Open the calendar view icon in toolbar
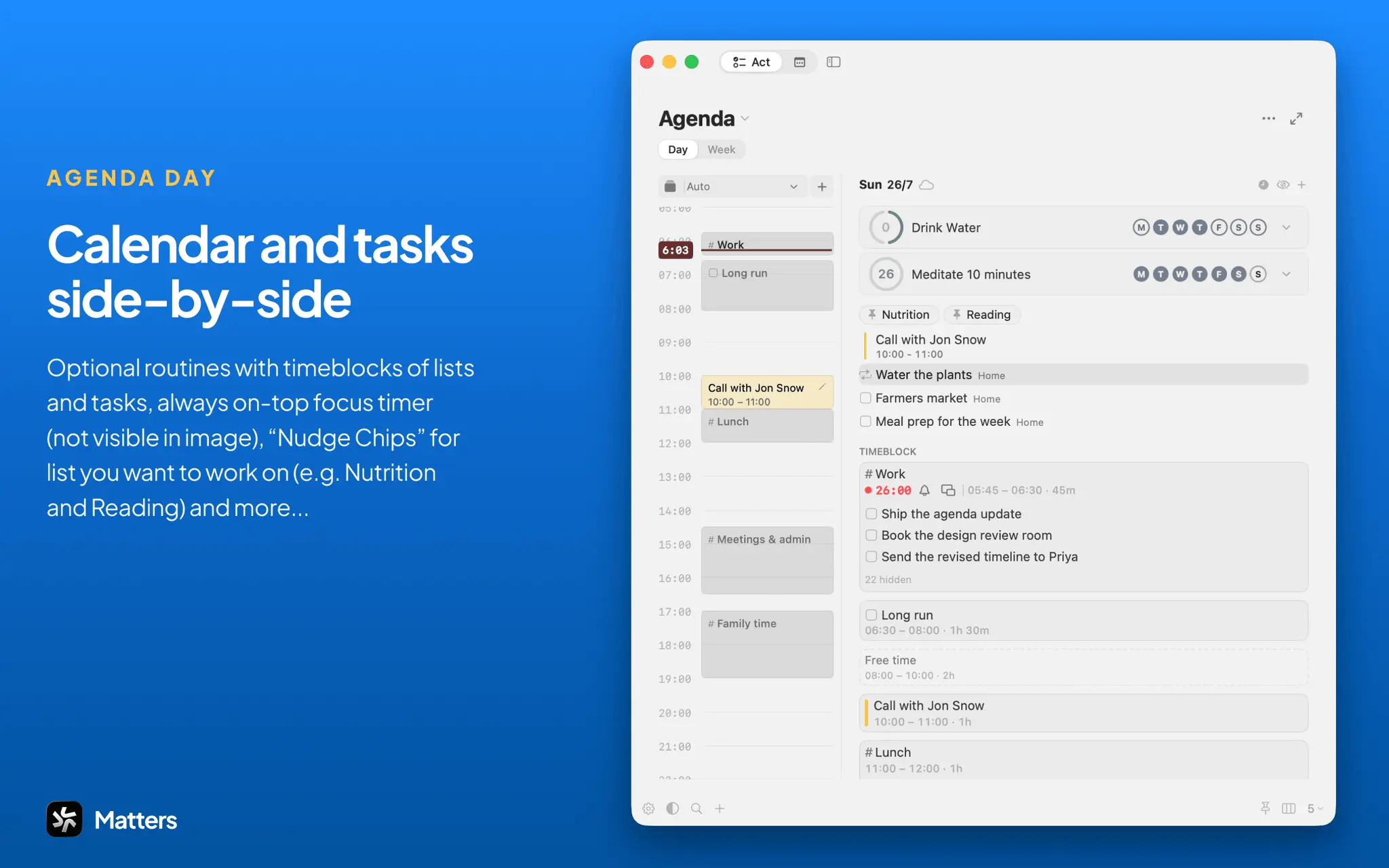The width and height of the screenshot is (1389, 868). click(x=800, y=62)
